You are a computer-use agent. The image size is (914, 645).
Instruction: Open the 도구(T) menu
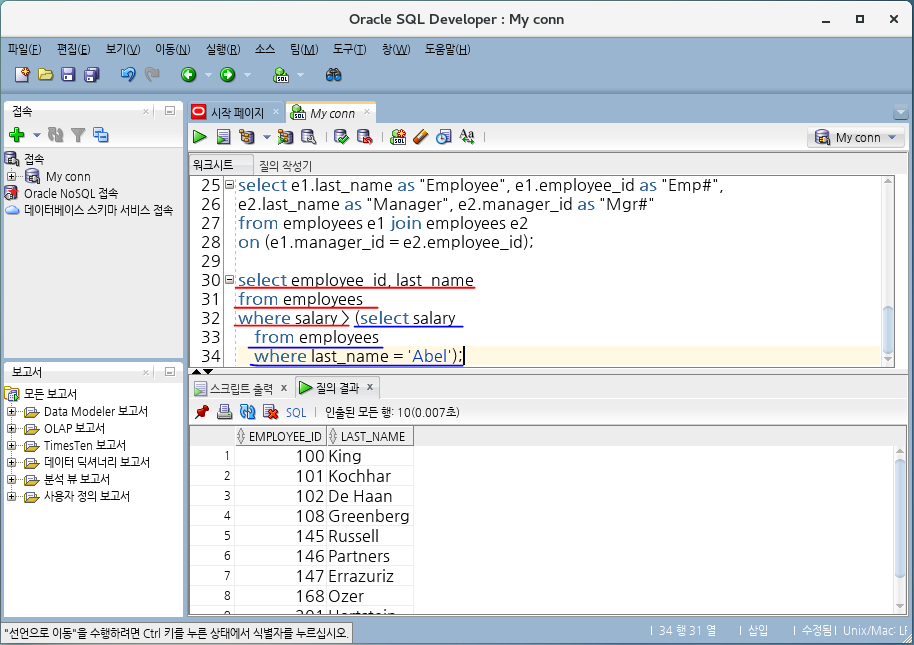click(x=349, y=50)
